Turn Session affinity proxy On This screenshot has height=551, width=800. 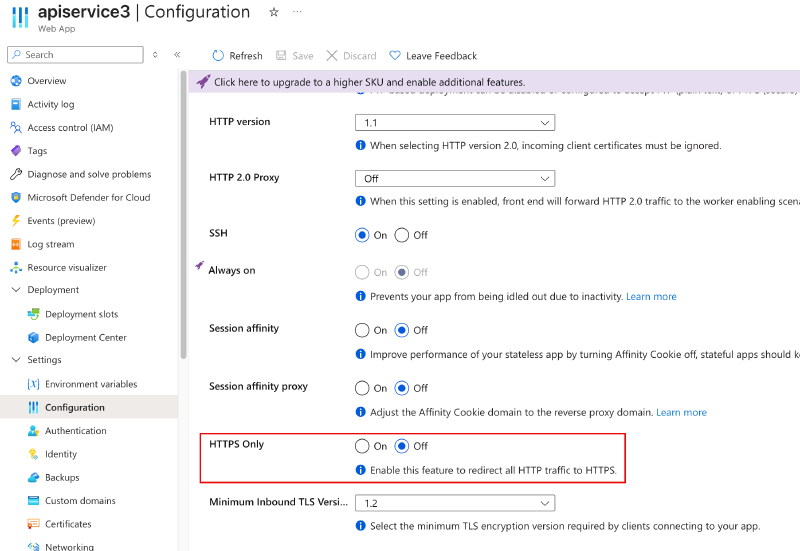pos(362,388)
